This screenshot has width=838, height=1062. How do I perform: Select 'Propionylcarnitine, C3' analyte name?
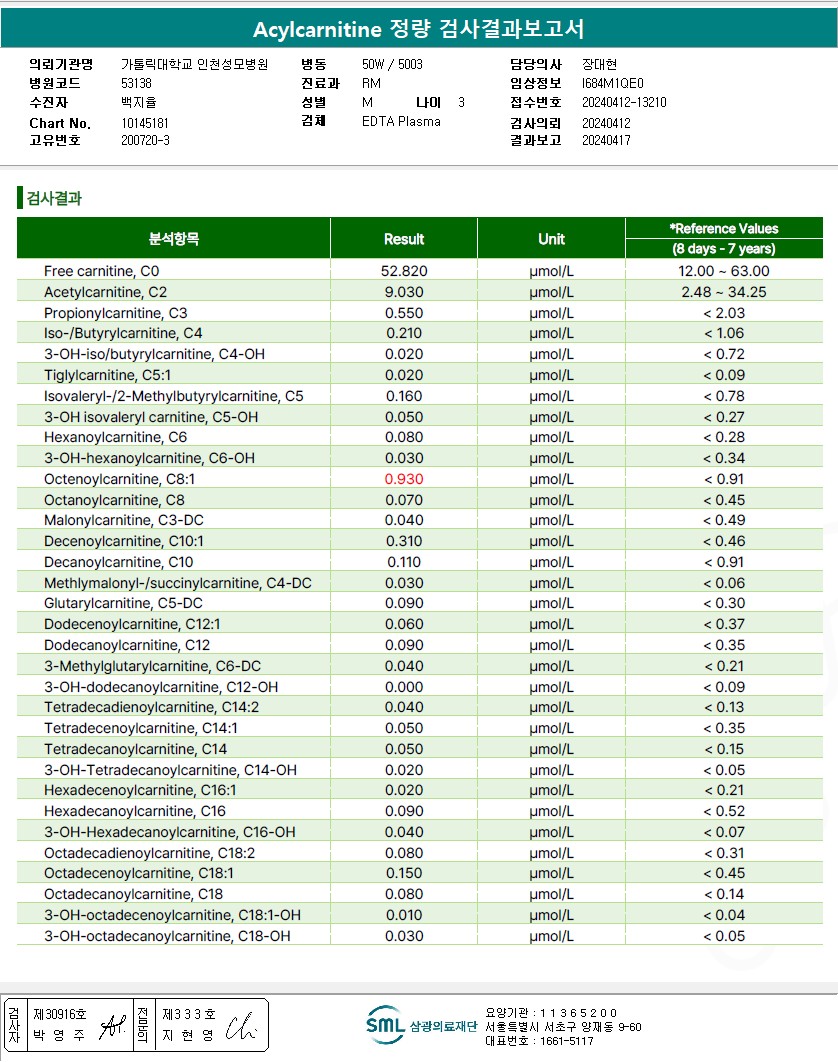(116, 313)
